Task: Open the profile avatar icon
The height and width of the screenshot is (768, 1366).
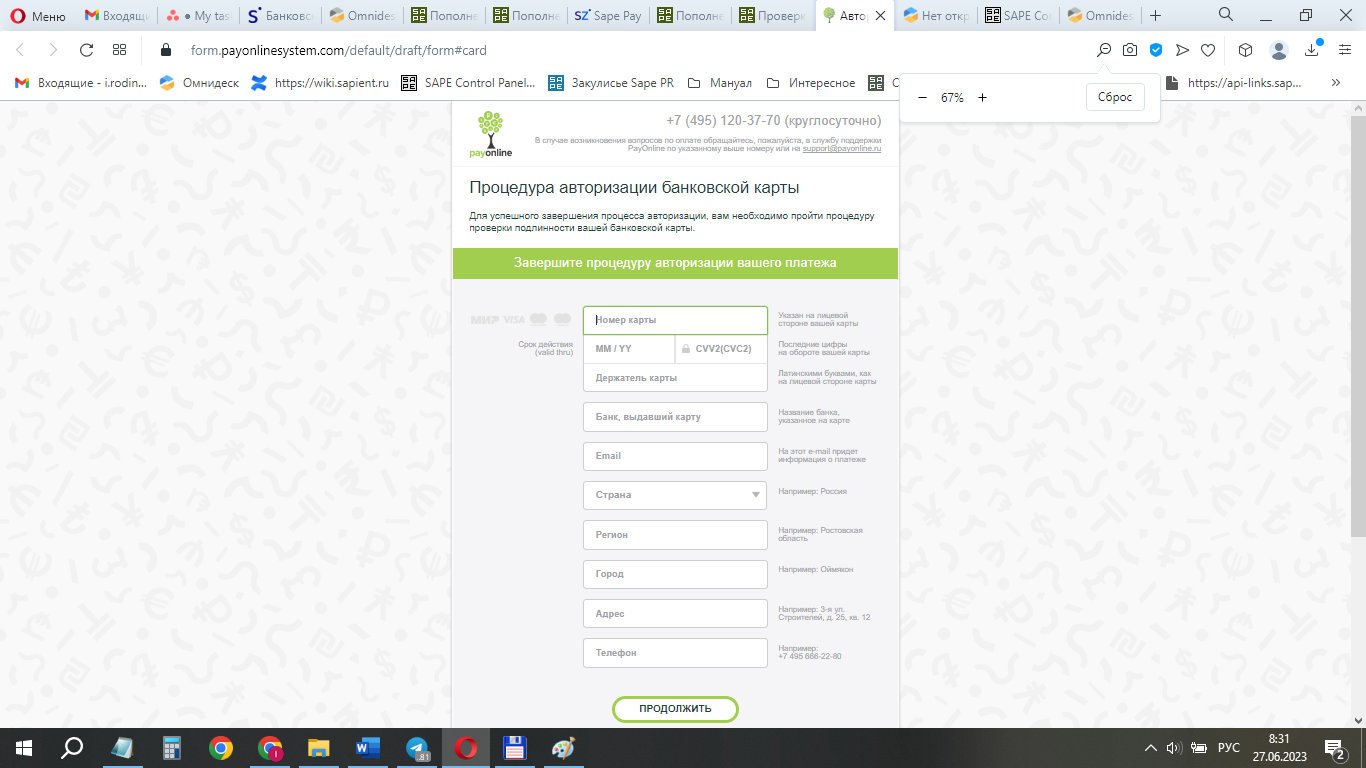Action: point(1279,50)
